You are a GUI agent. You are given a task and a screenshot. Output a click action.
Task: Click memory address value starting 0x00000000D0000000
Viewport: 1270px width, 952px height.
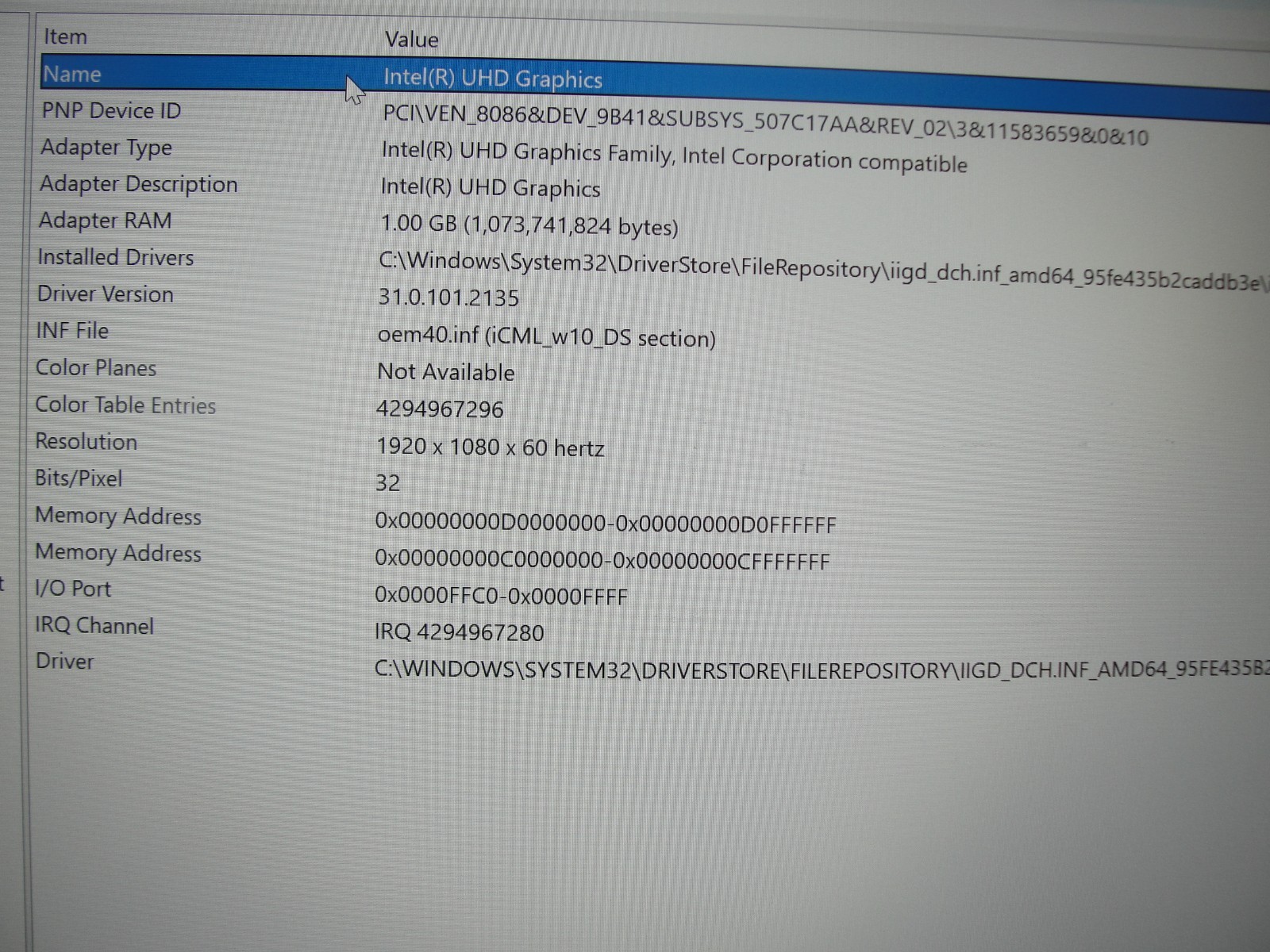click(606, 523)
